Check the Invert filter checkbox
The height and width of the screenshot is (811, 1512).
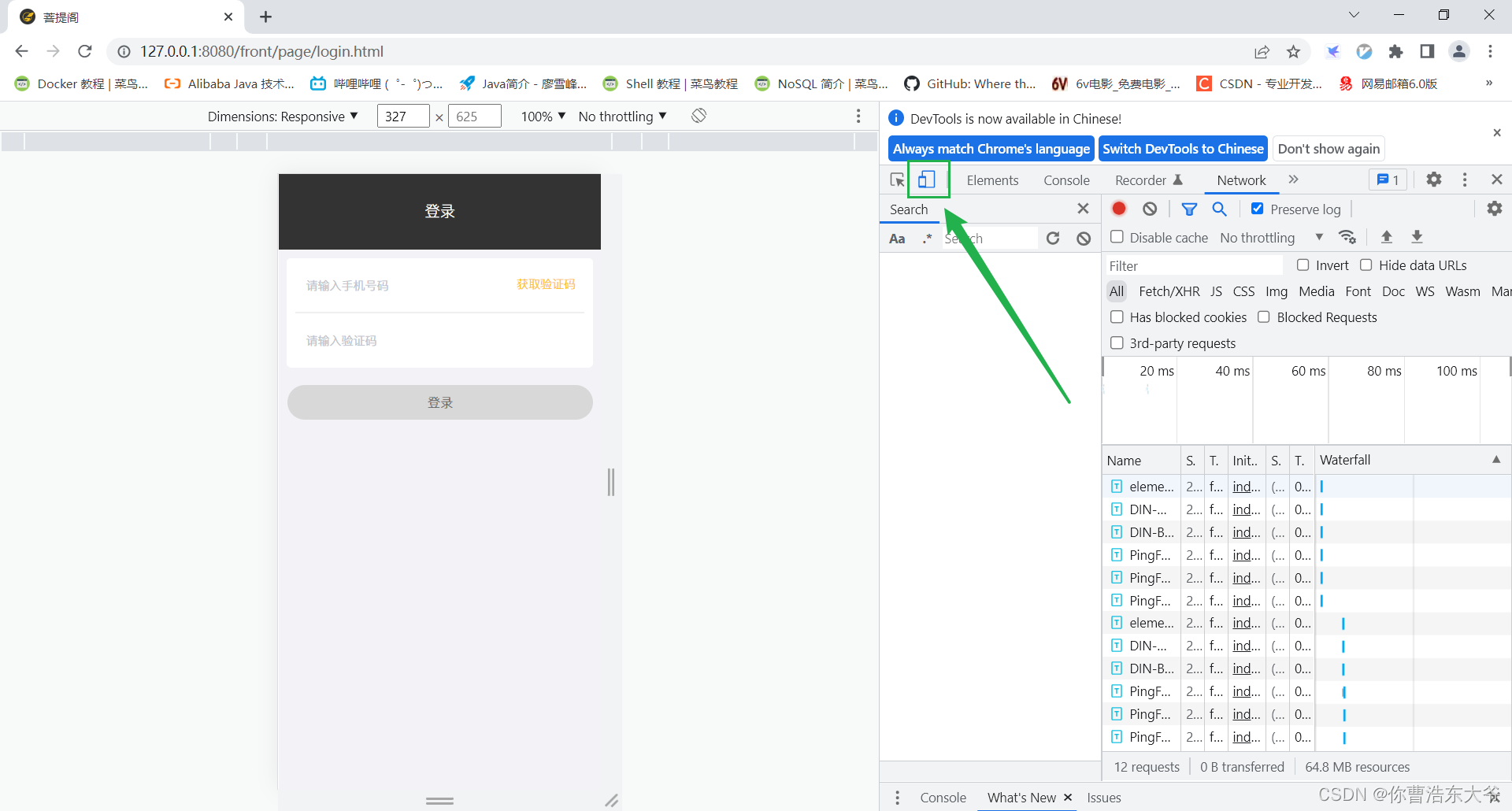coord(1303,265)
